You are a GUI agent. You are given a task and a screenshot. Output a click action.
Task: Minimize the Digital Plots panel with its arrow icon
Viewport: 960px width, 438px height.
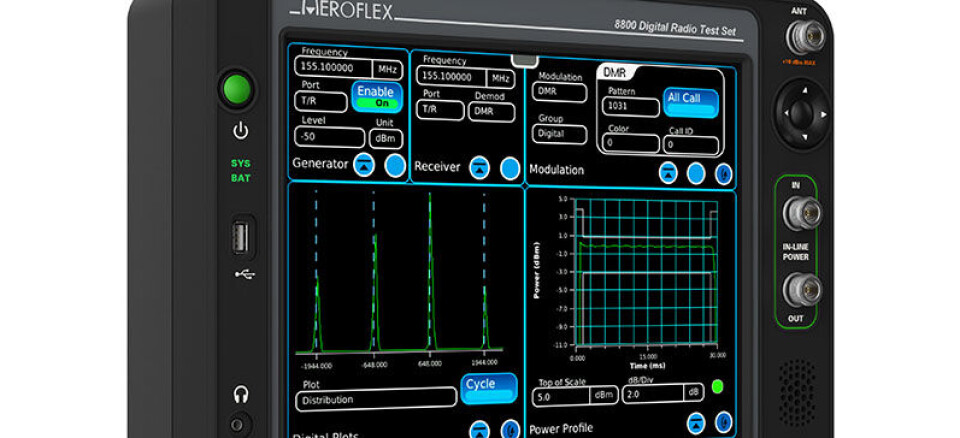[479, 430]
